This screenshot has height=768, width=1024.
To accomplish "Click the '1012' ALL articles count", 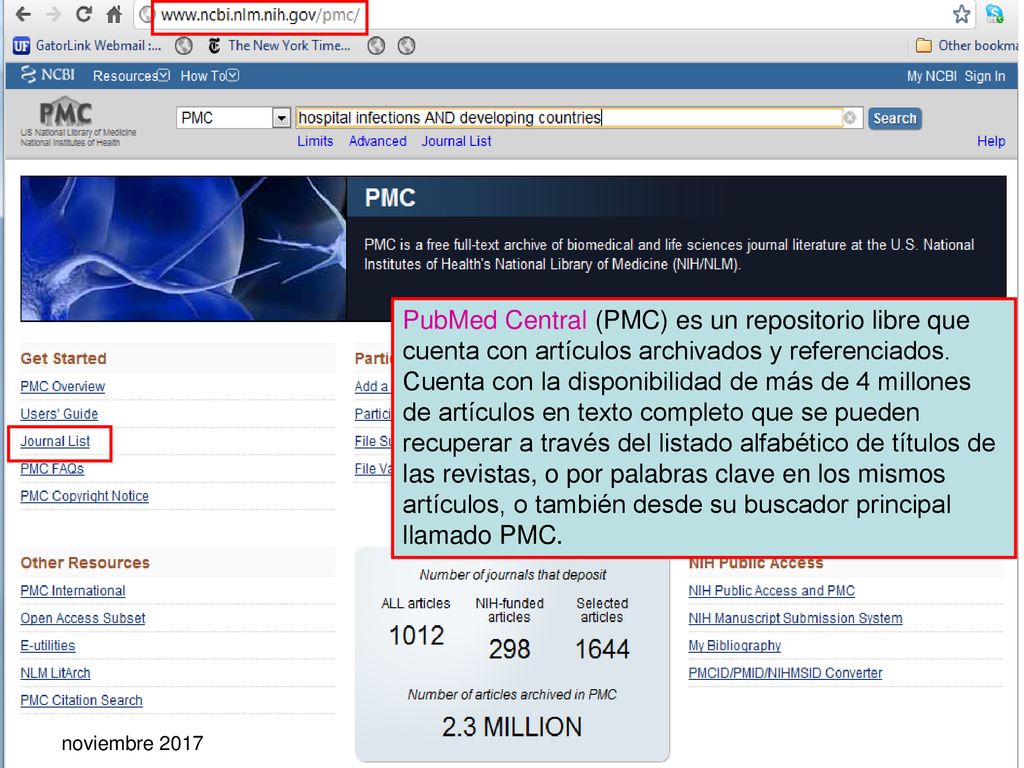I will [x=416, y=635].
